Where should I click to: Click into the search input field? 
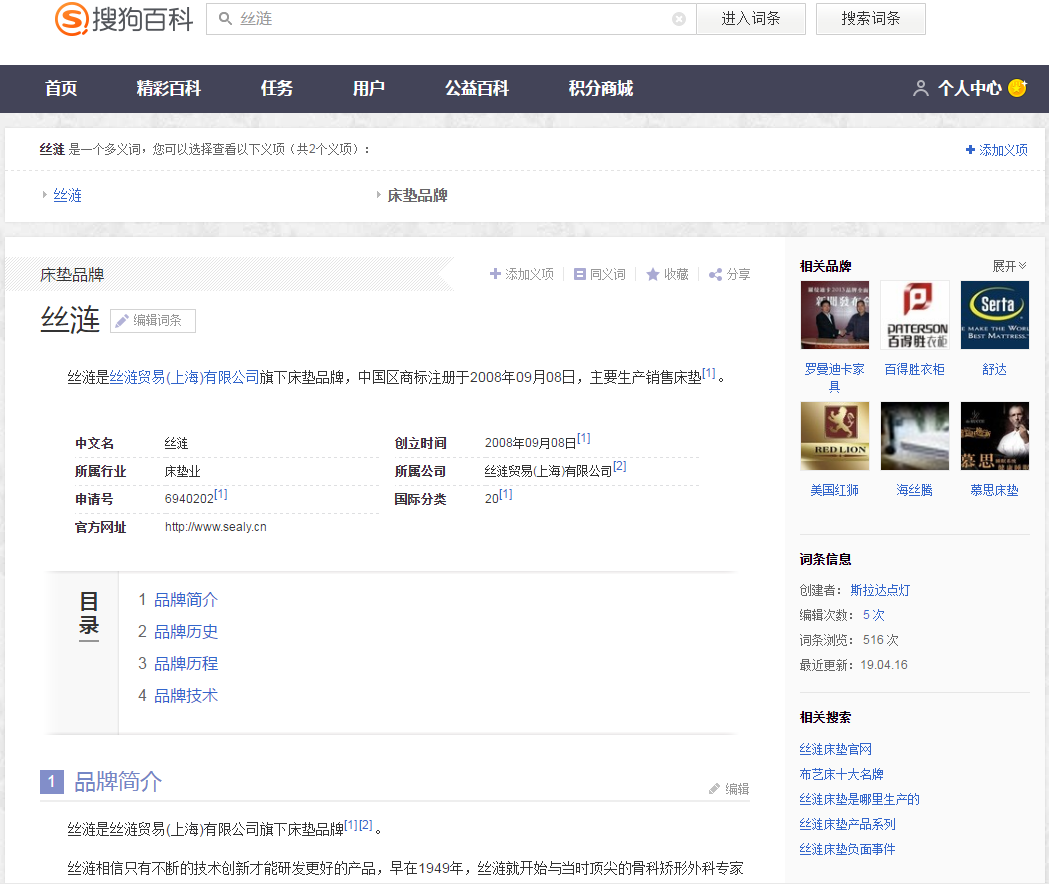pos(452,19)
